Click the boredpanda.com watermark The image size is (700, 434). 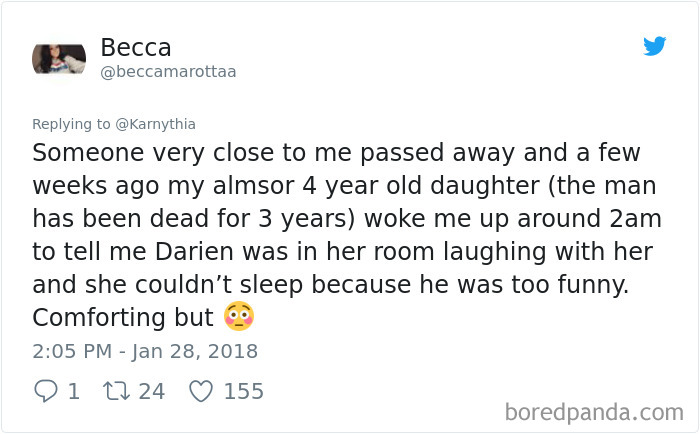[x=594, y=412]
